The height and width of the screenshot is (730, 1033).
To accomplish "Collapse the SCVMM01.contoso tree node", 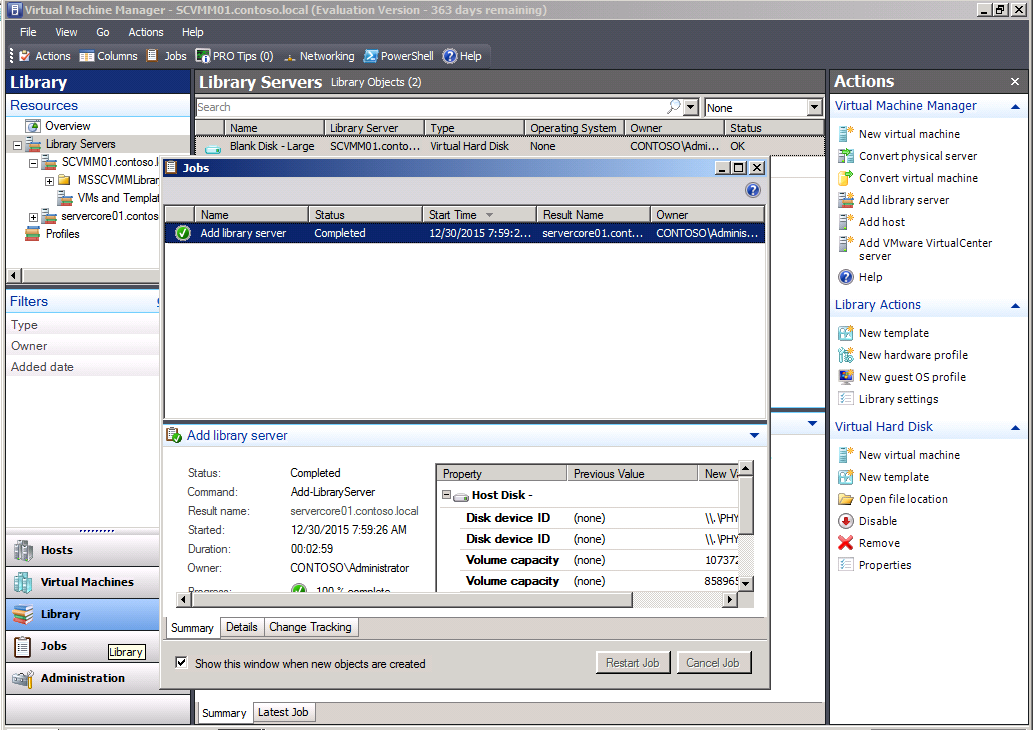I will coord(34,163).
